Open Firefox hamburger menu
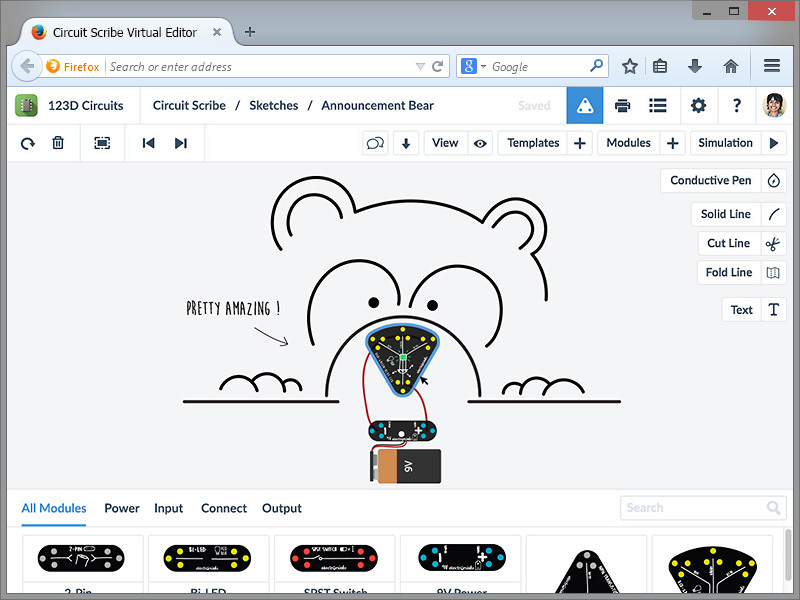The height and width of the screenshot is (600, 800). tap(772, 65)
